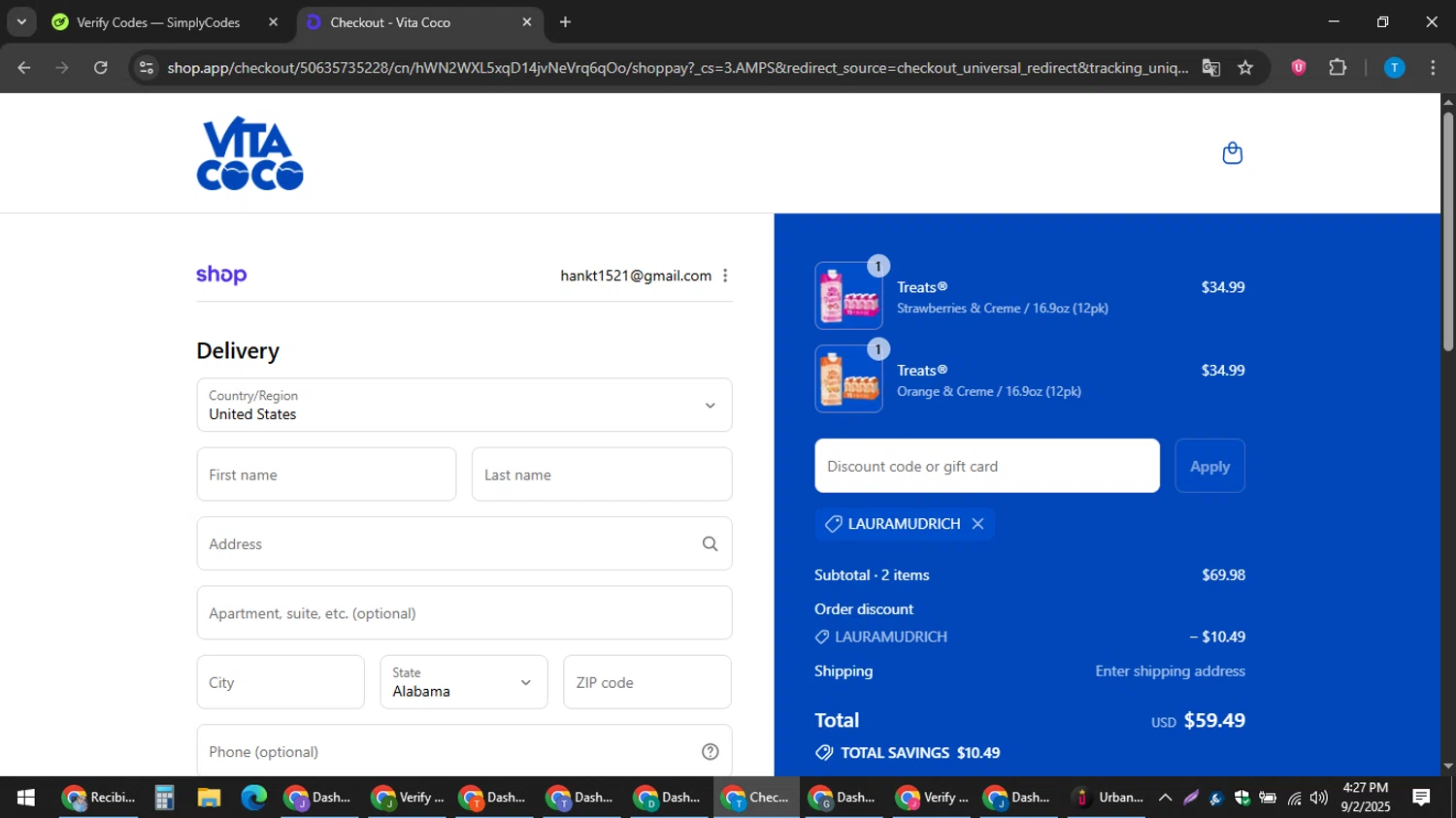Focus the Last name field

[x=602, y=474]
